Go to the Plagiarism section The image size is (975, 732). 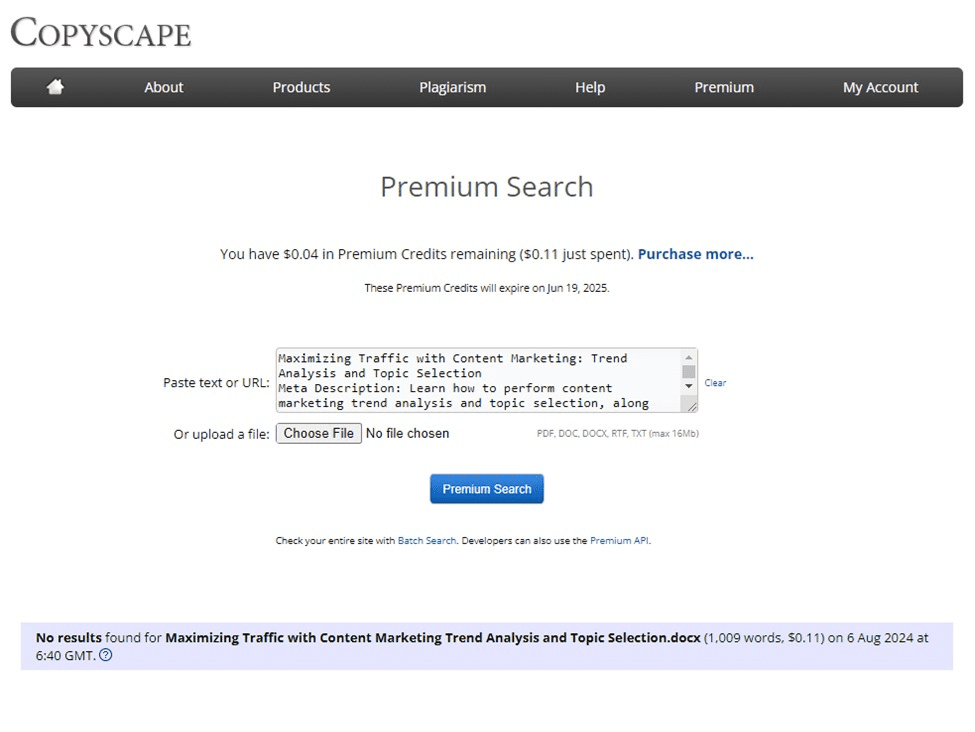452,87
